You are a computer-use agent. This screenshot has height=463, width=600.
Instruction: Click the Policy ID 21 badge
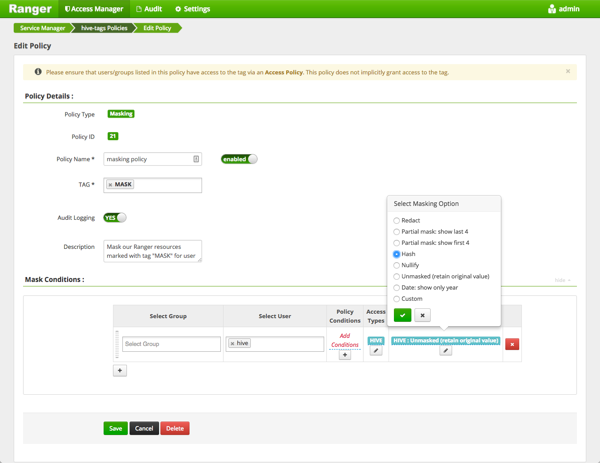point(112,136)
